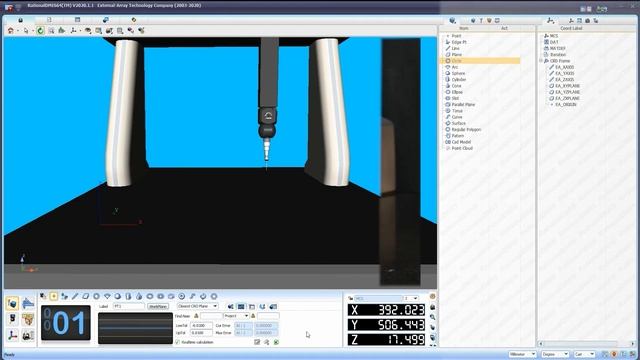Select EA_YAXIS in coordinate tree
This screenshot has width=640, height=360.
pyautogui.click(x=564, y=73)
